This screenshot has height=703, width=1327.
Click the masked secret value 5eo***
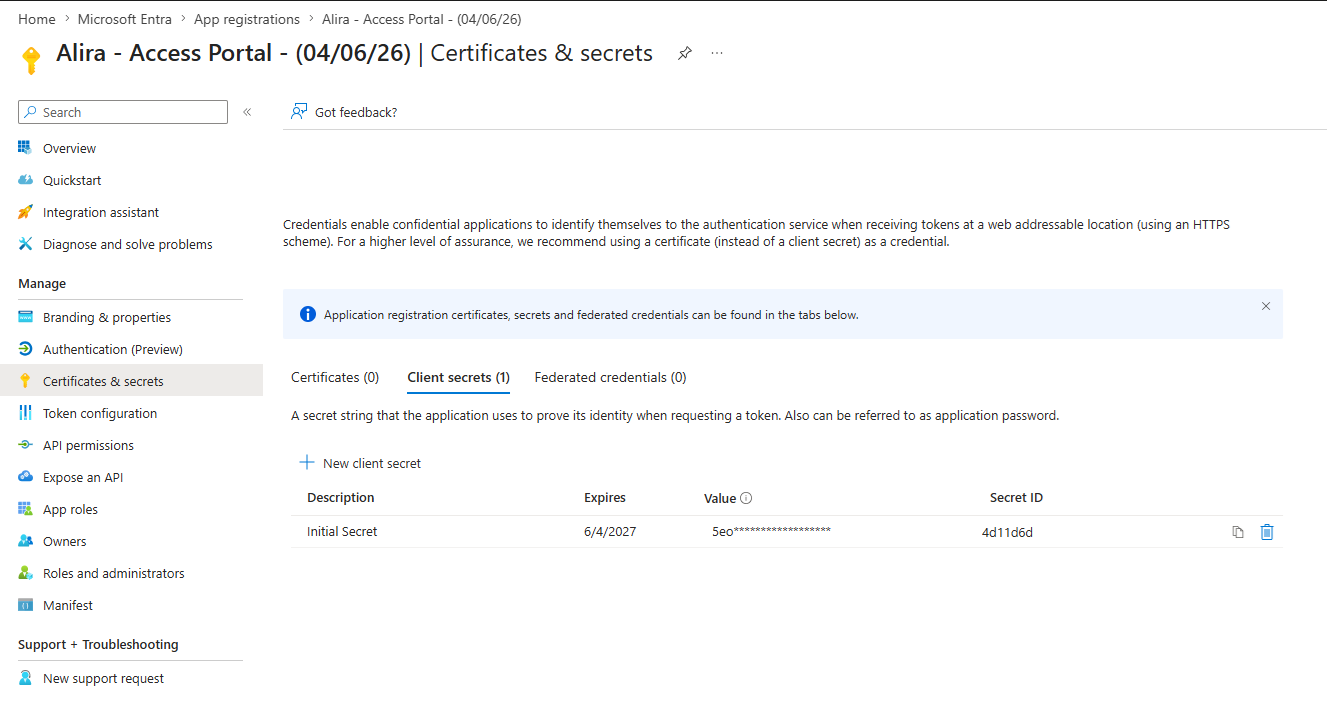pyautogui.click(x=771, y=532)
